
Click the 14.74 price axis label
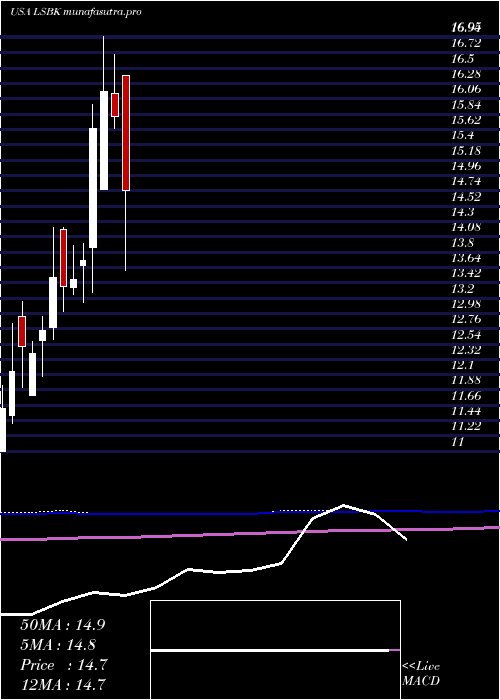click(x=466, y=181)
